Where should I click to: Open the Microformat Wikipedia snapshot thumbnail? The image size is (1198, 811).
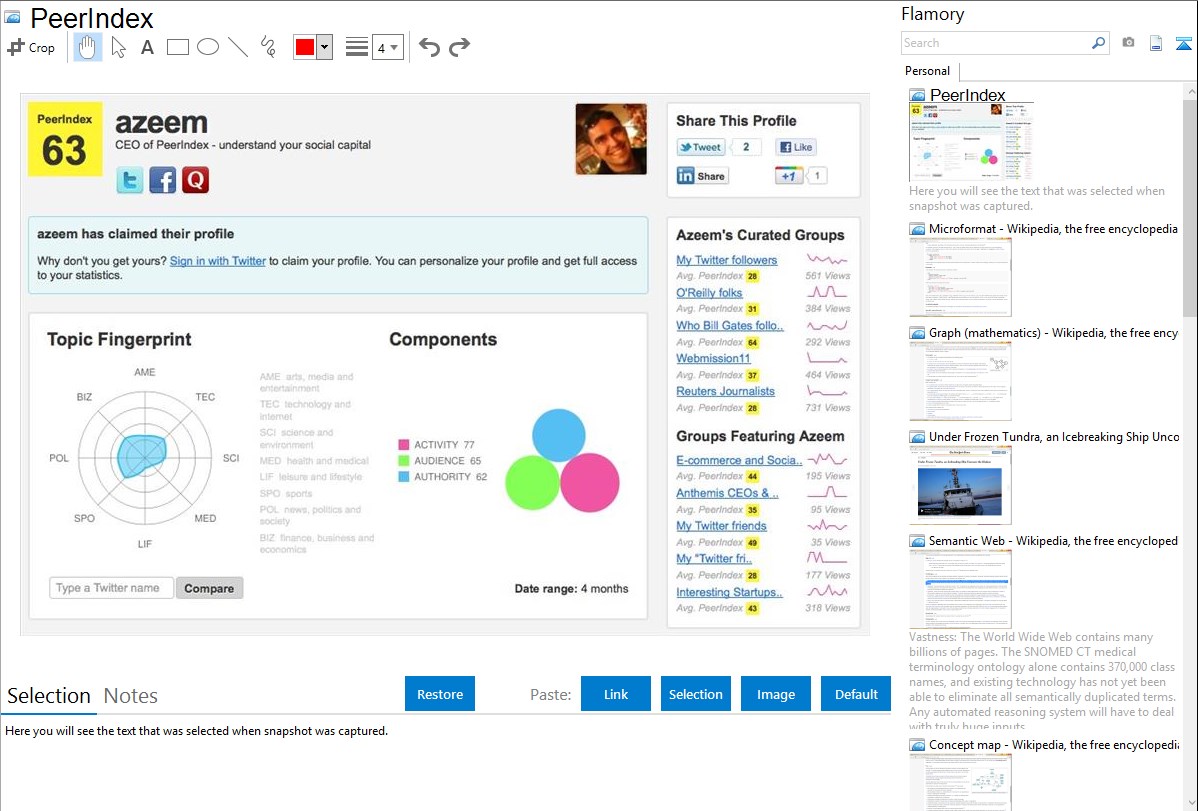point(960,277)
